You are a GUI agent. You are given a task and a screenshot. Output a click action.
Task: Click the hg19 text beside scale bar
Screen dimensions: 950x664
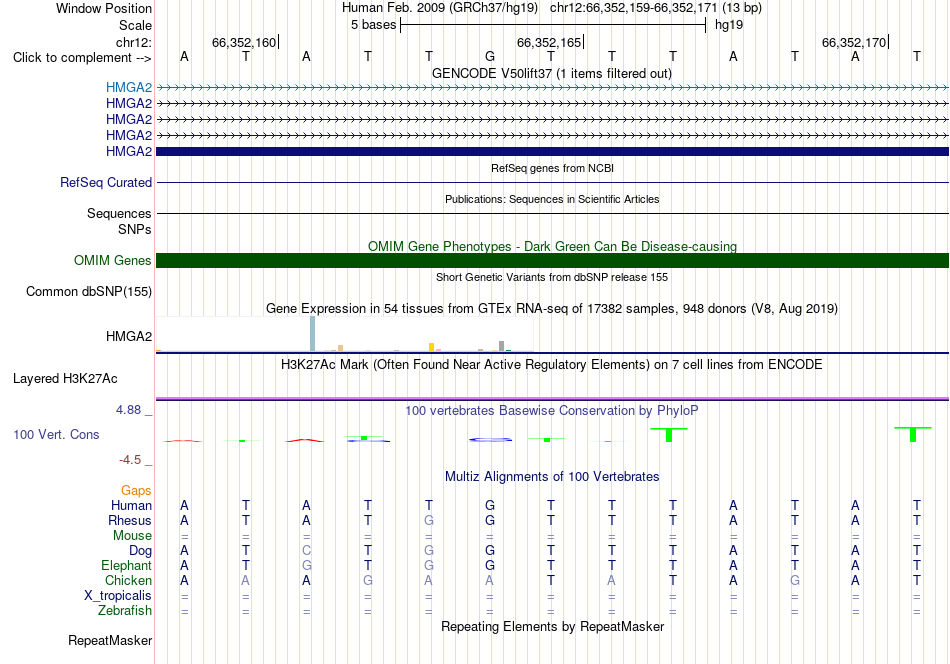729,25
